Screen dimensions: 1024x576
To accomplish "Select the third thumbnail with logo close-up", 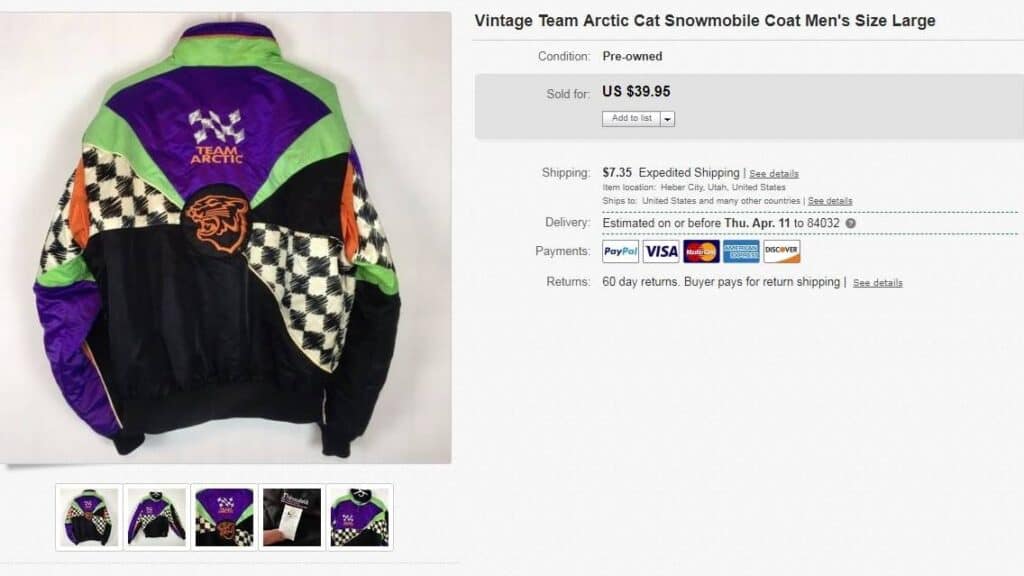I will (225, 517).
